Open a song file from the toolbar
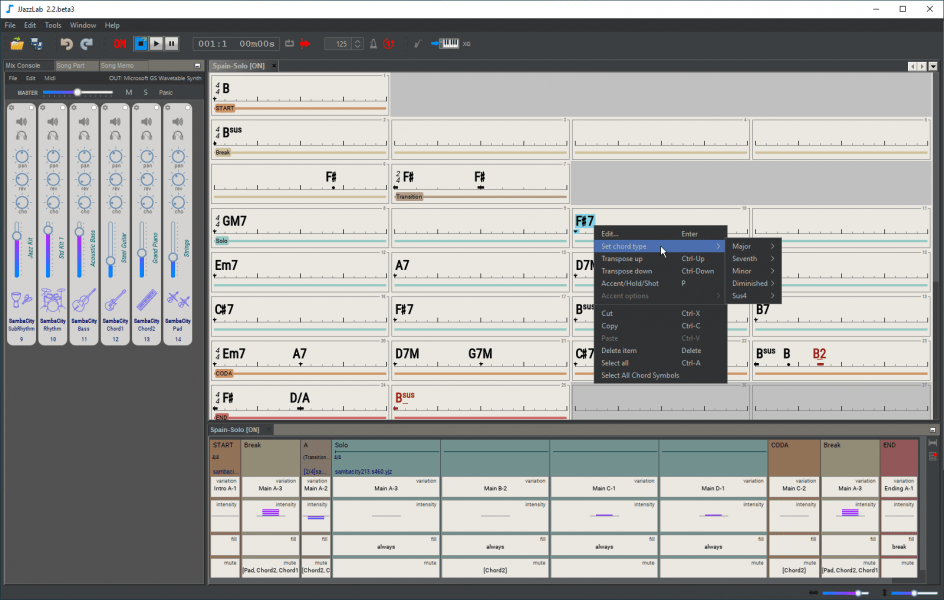Viewport: 944px width, 600px height. pos(17,44)
